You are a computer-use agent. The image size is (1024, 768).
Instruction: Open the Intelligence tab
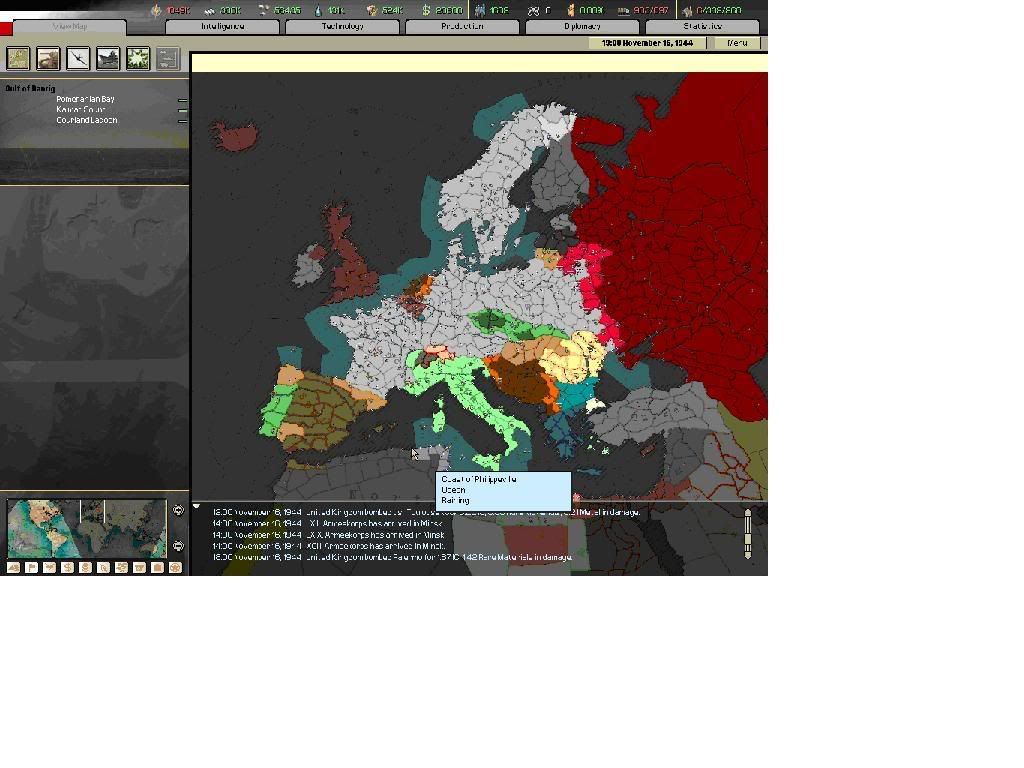pyautogui.click(x=223, y=27)
